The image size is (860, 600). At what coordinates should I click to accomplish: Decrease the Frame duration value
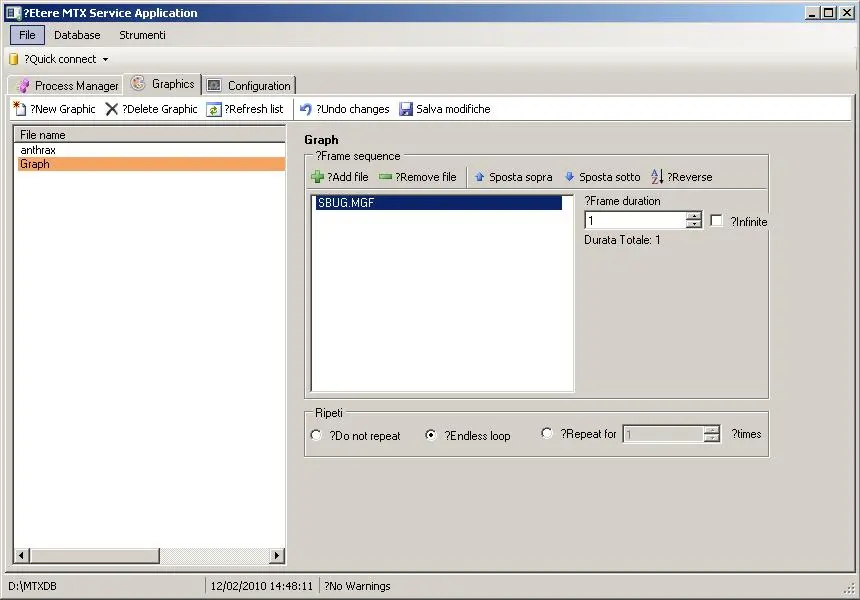694,224
